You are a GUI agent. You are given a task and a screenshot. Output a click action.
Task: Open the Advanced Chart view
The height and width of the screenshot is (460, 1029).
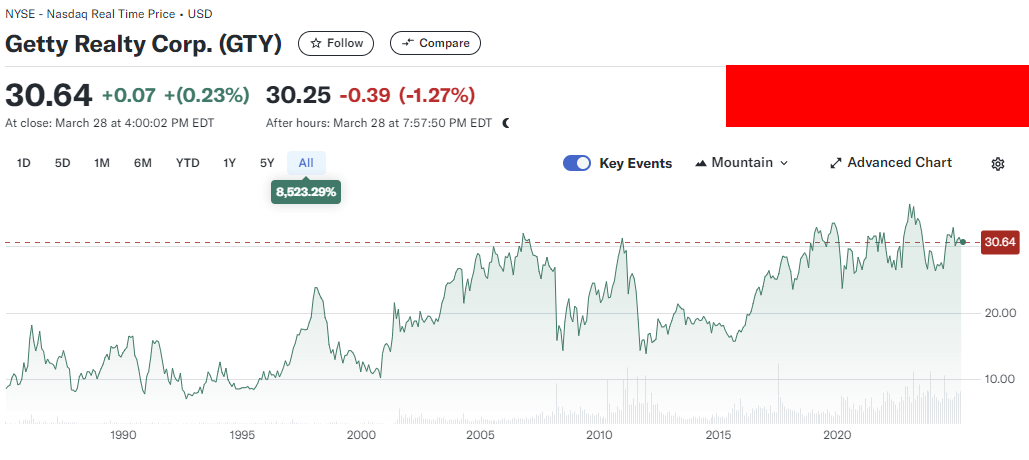[891, 163]
